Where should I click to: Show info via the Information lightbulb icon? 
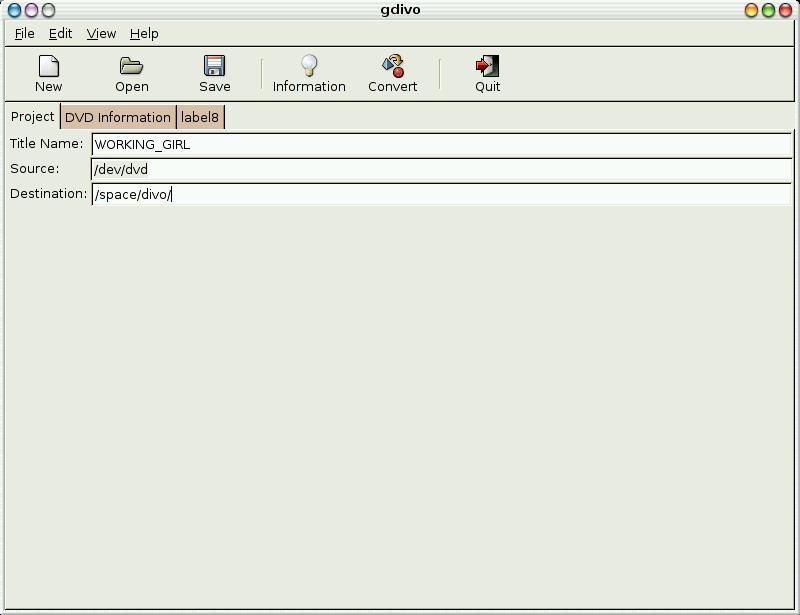point(309,66)
